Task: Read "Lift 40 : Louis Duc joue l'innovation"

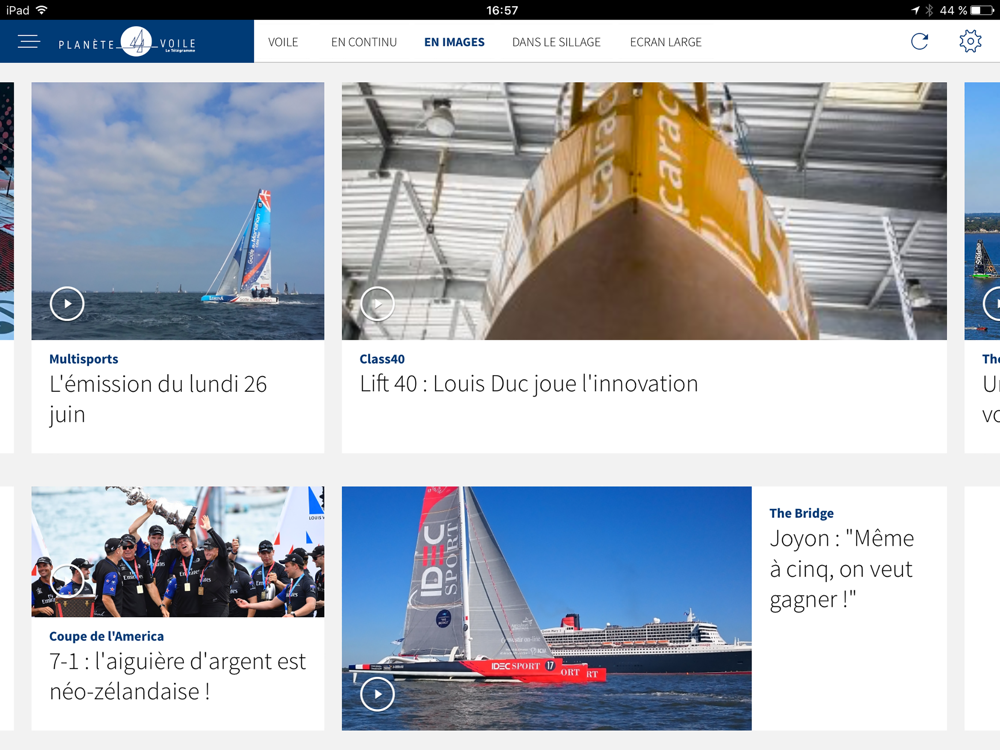Action: click(529, 384)
